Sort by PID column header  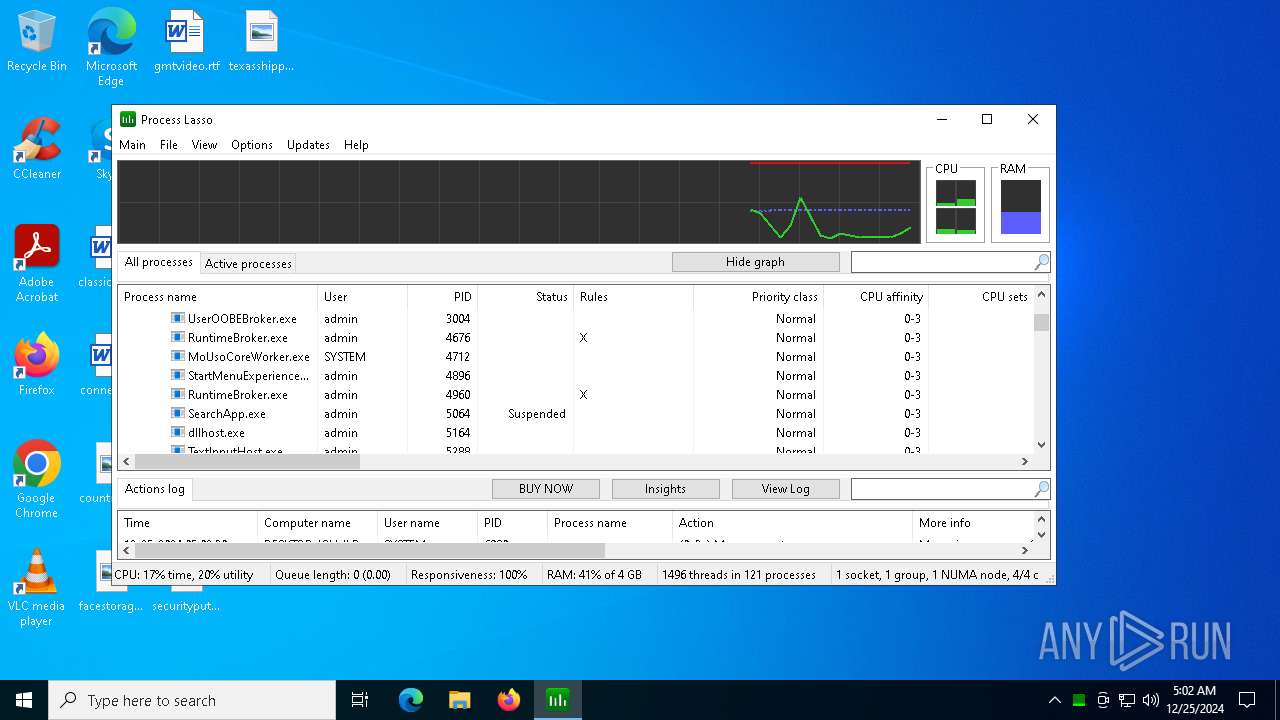click(443, 297)
